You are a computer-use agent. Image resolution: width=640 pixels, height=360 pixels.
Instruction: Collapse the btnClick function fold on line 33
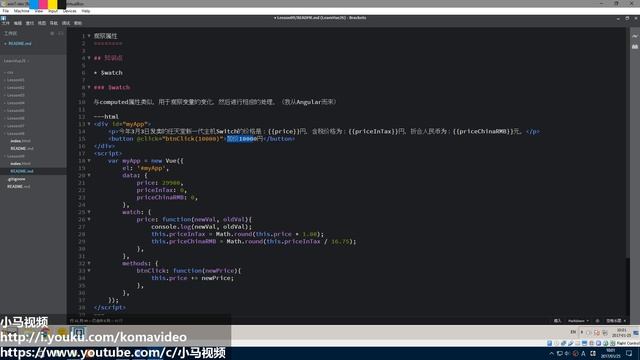coord(89,271)
